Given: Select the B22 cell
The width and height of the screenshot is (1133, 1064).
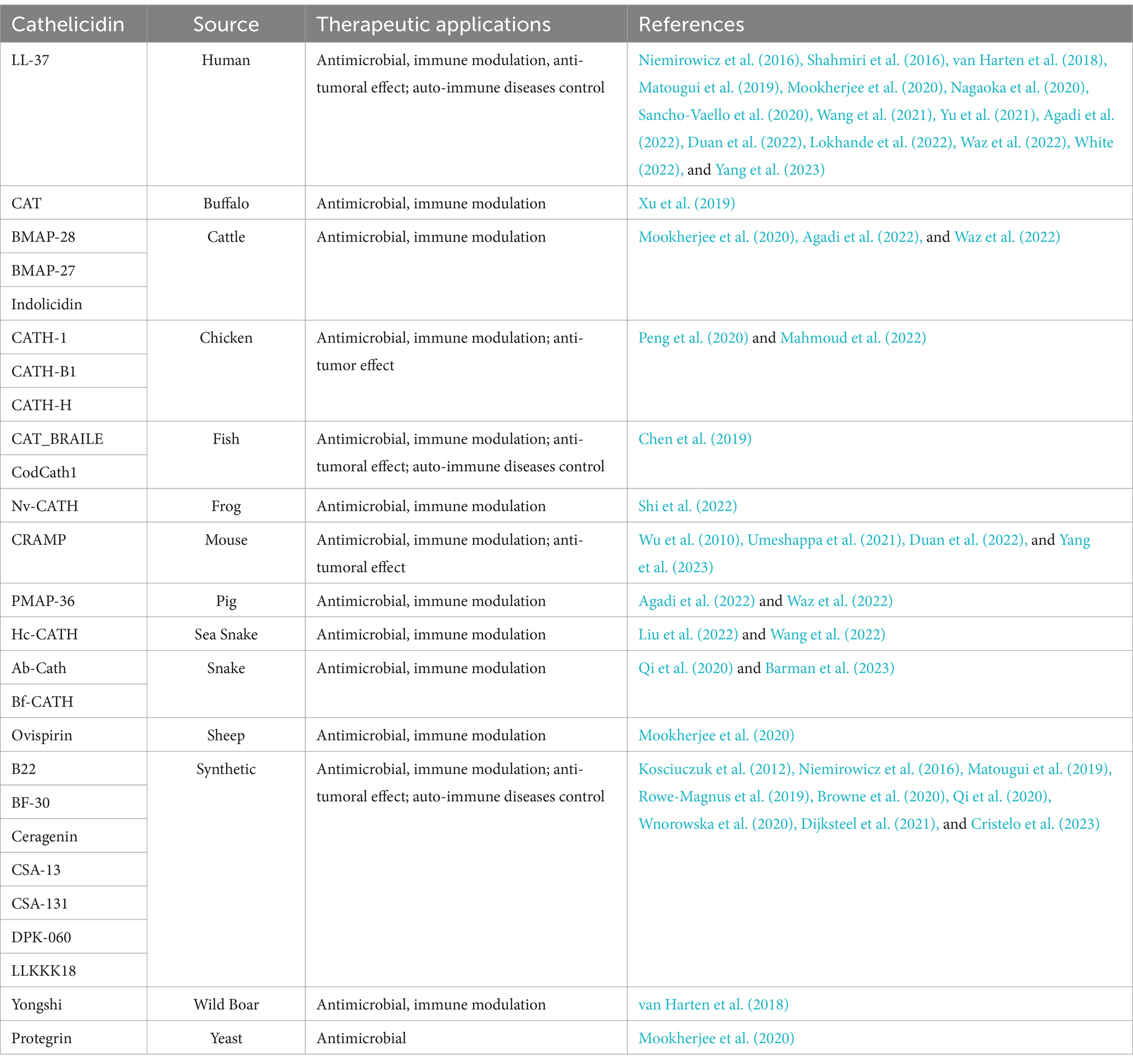Looking at the screenshot, I should click(x=73, y=768).
